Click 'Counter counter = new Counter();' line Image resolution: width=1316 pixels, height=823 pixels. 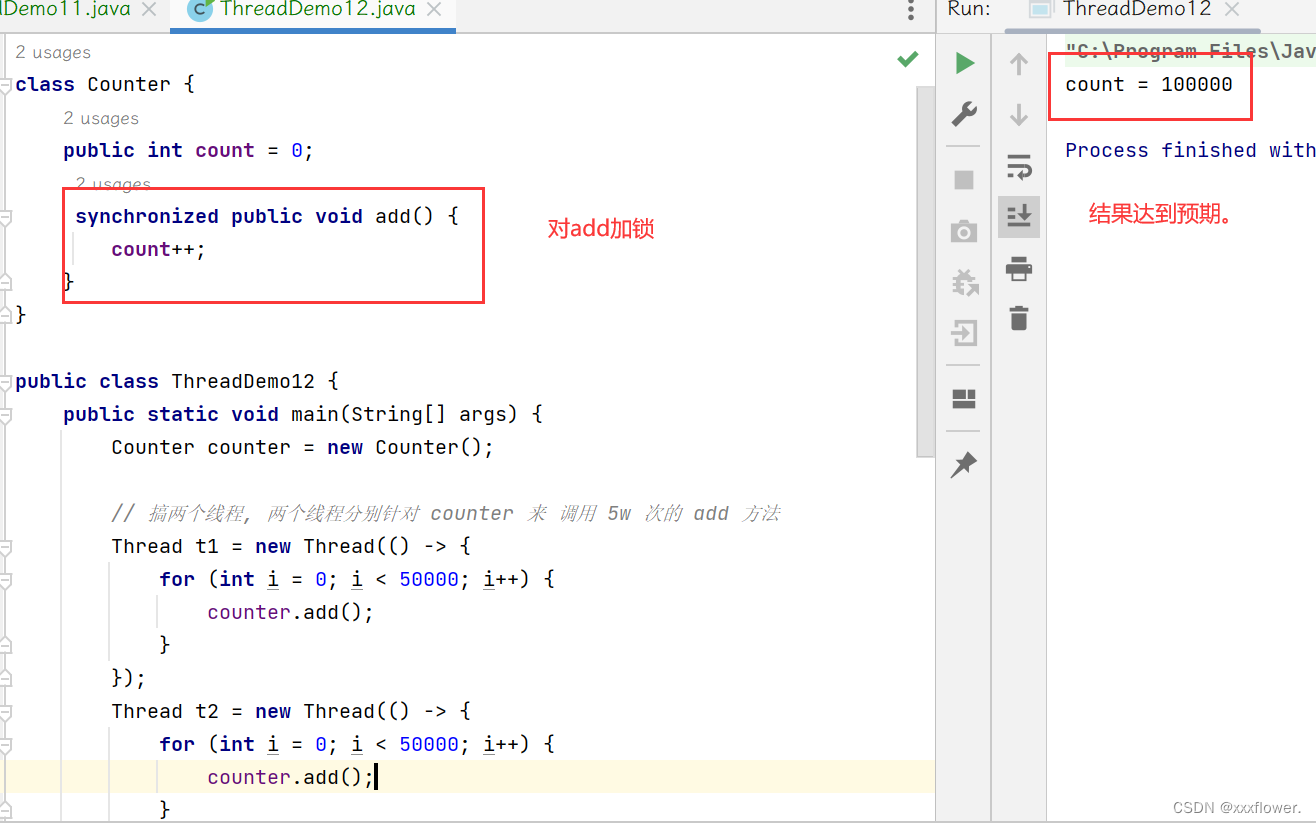pyautogui.click(x=303, y=448)
